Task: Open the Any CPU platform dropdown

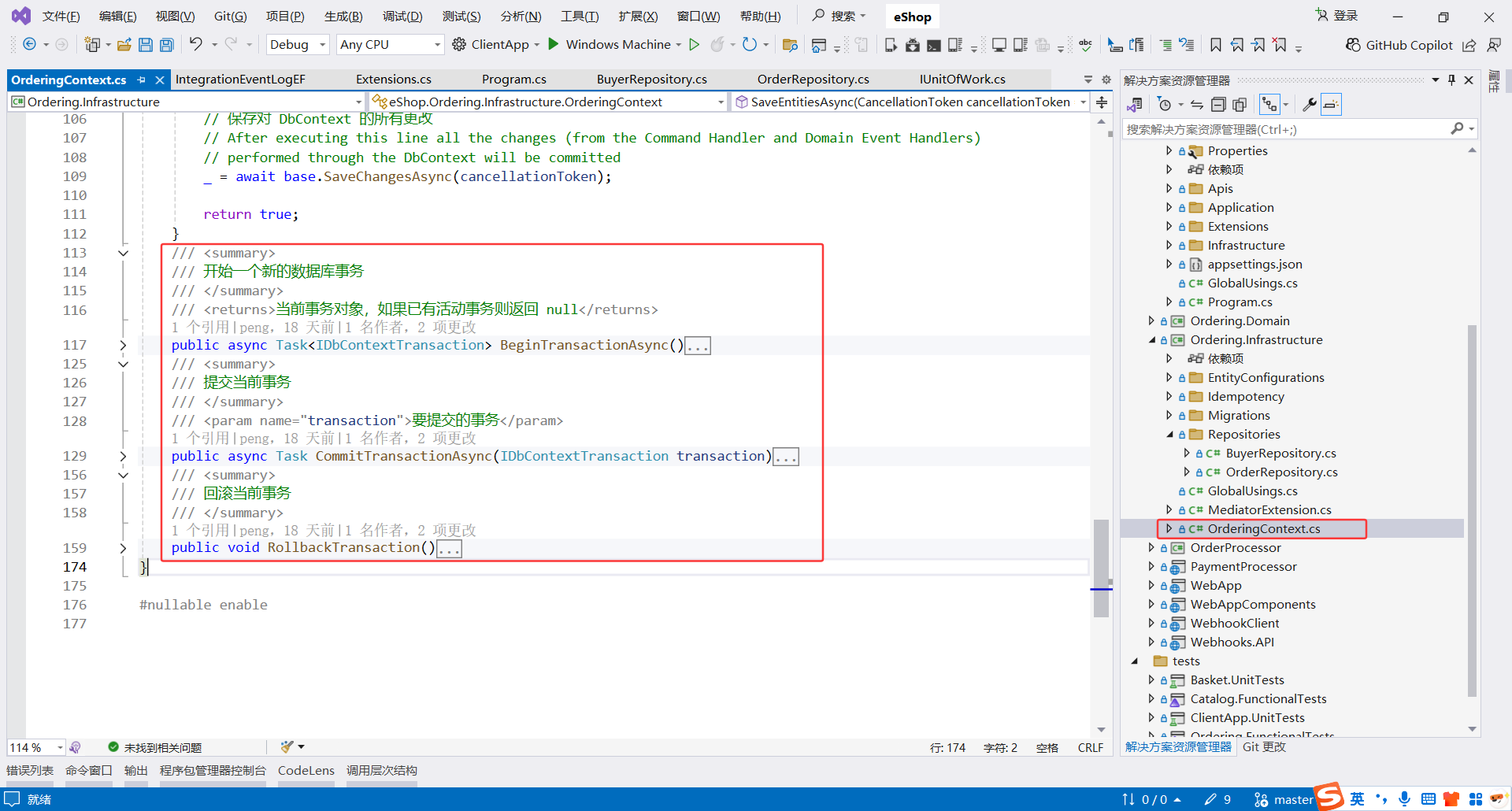Action: (390, 45)
